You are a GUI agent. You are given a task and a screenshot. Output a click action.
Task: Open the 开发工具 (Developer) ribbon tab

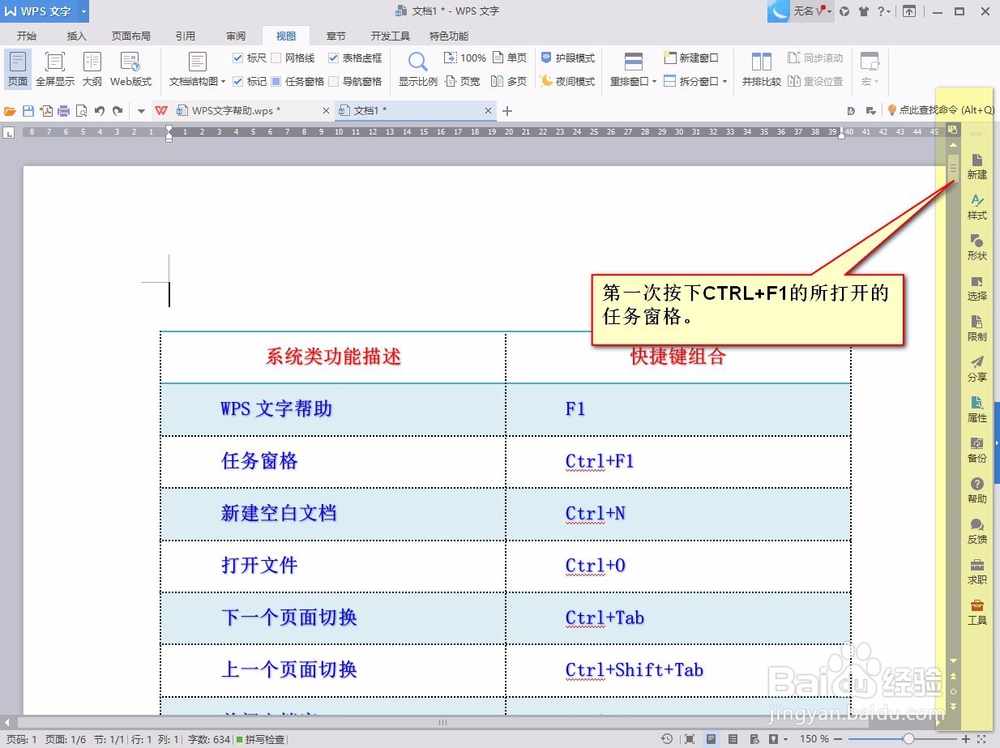[390, 36]
